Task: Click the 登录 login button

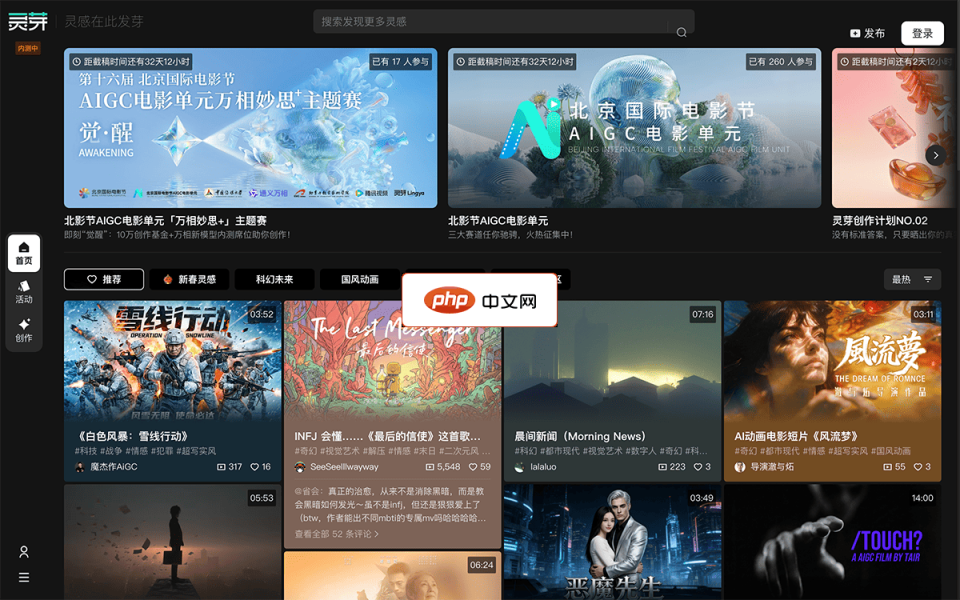Action: point(922,33)
